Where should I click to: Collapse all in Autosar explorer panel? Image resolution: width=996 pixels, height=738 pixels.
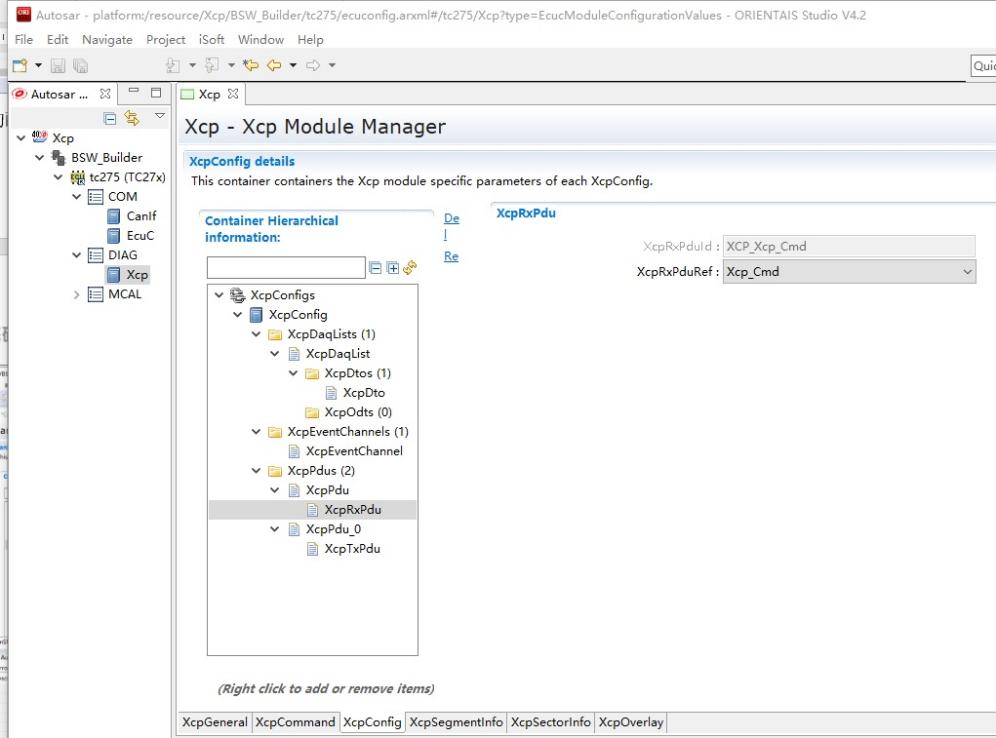tap(111, 119)
